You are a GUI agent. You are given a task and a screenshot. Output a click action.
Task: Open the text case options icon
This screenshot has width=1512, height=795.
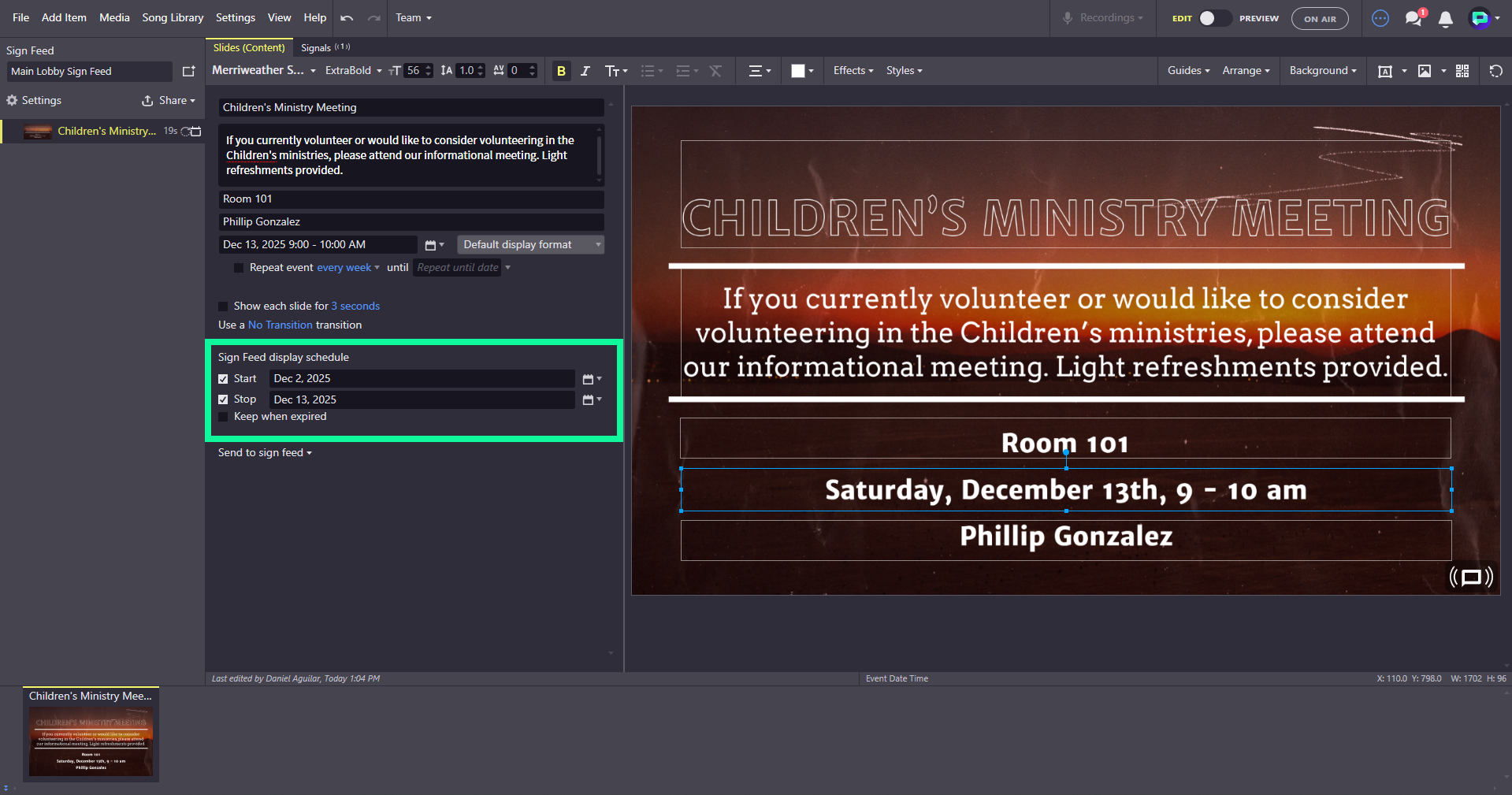[615, 71]
